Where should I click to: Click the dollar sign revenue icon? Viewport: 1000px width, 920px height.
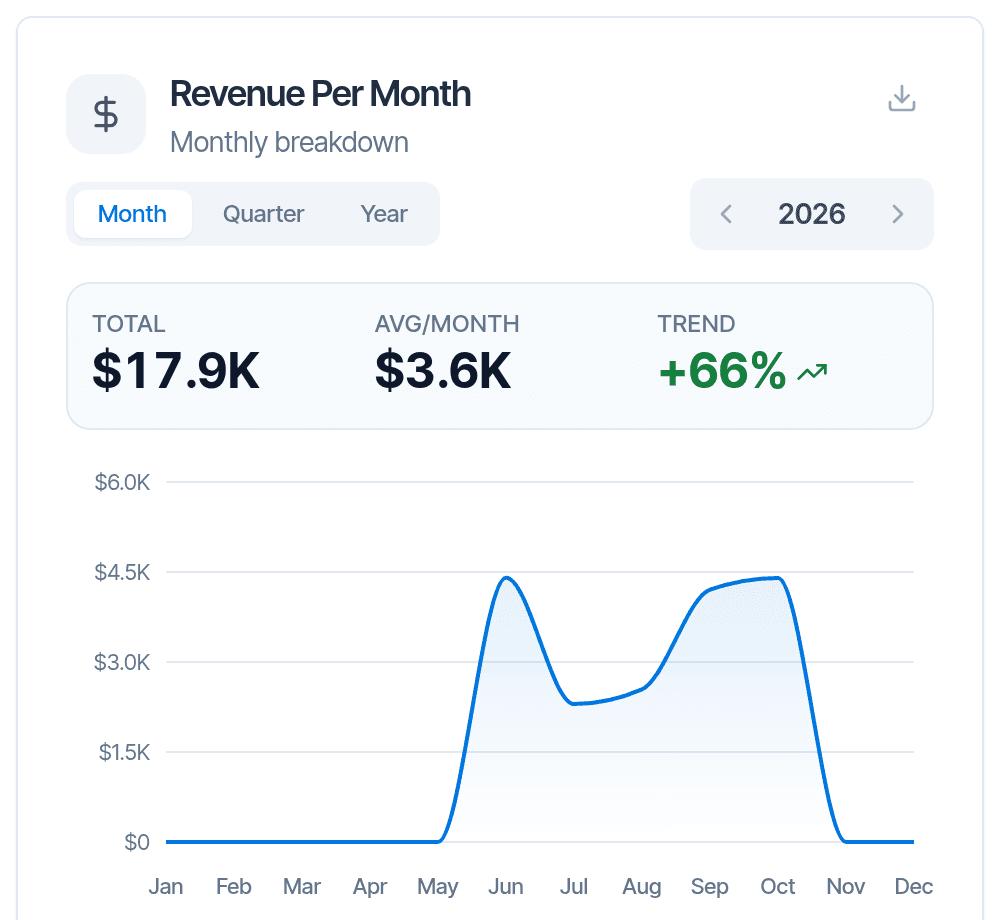(x=106, y=114)
